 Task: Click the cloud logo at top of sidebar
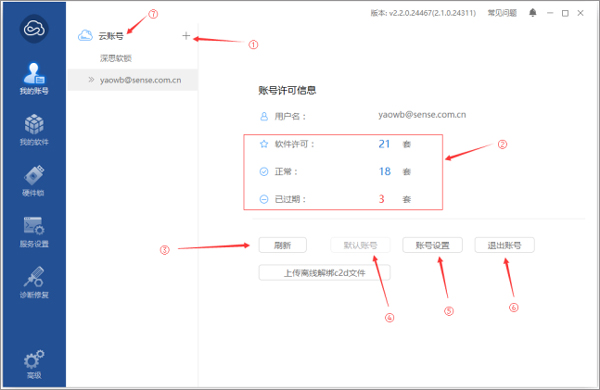[x=34, y=29]
